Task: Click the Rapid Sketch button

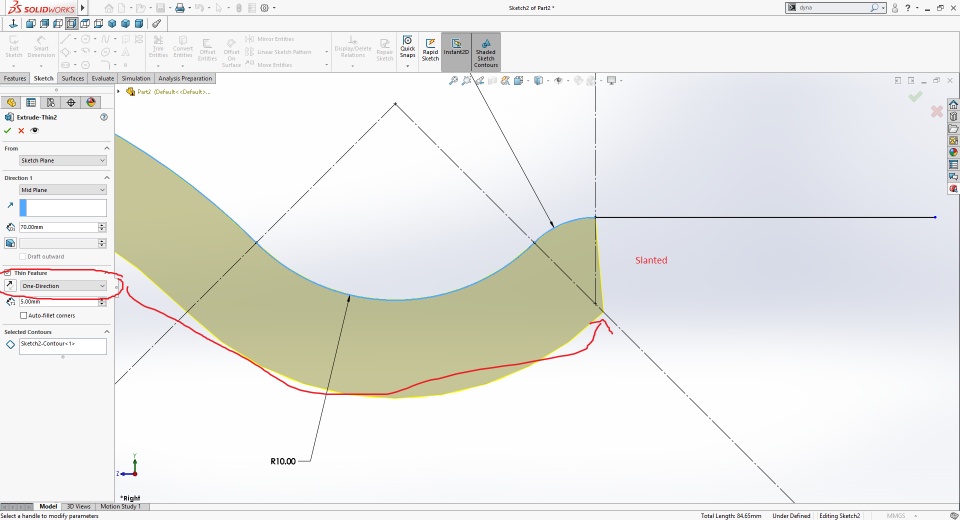Action: coord(430,50)
